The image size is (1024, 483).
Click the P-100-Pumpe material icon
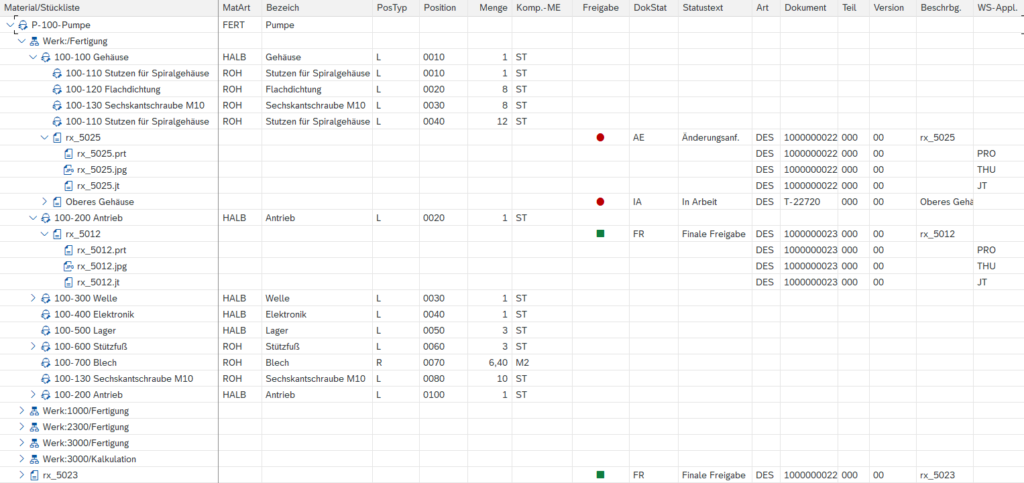click(x=22, y=25)
